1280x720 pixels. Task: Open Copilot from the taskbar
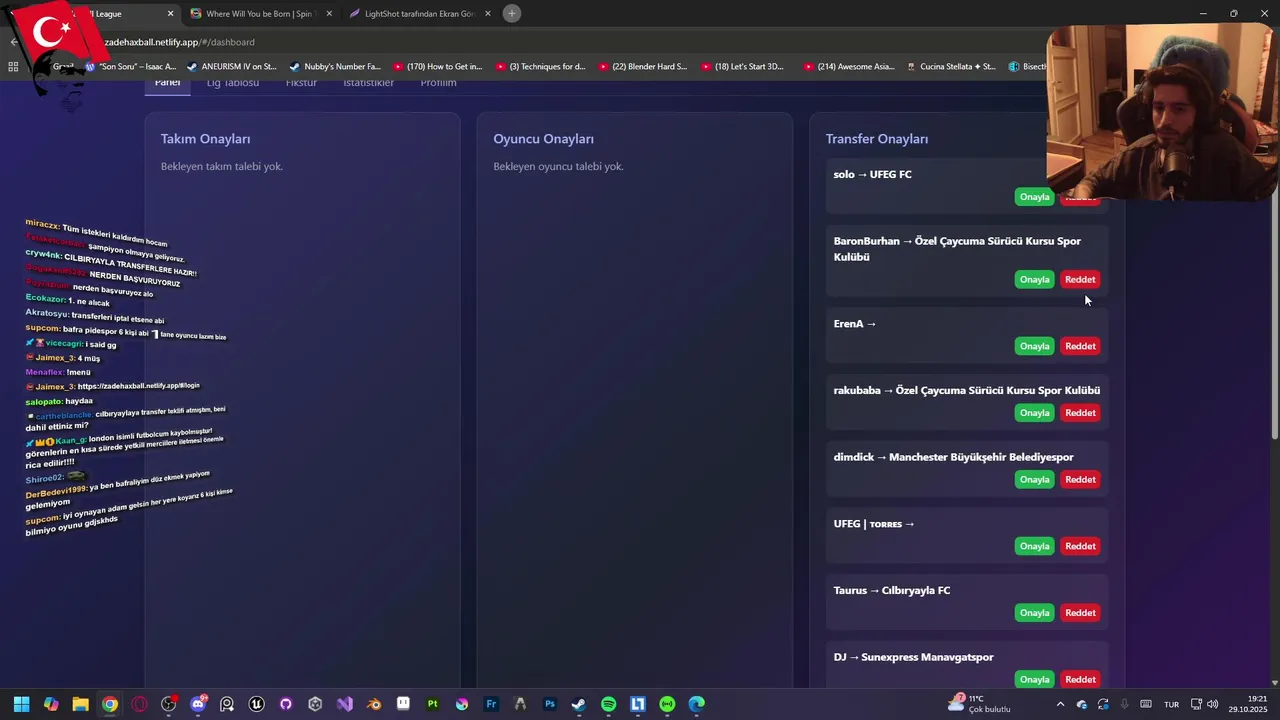[x=51, y=704]
